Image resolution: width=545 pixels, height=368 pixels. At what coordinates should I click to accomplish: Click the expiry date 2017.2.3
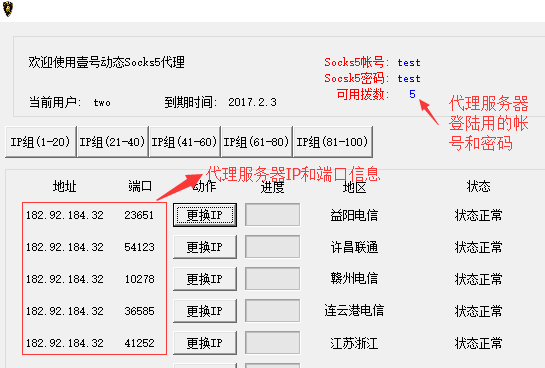click(x=252, y=103)
